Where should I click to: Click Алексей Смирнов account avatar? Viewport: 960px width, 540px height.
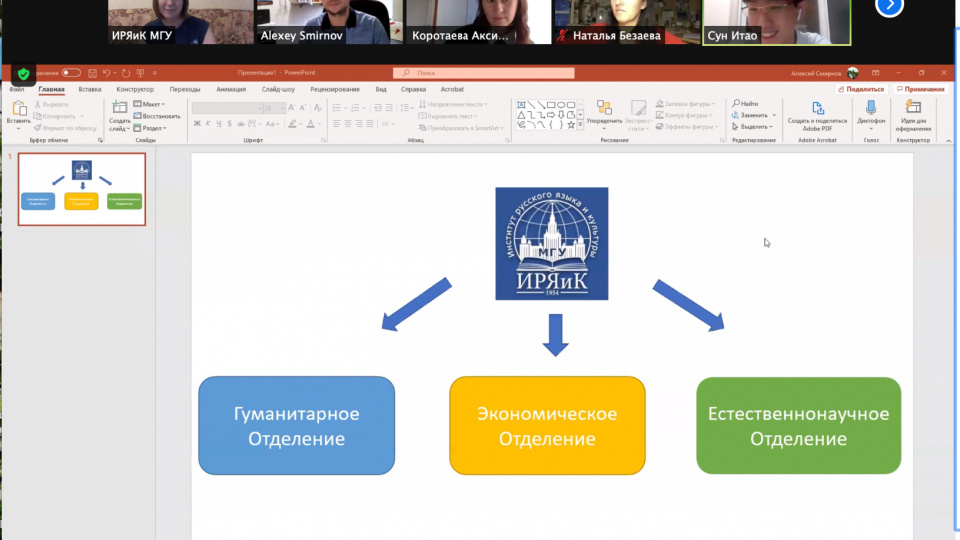click(x=852, y=73)
